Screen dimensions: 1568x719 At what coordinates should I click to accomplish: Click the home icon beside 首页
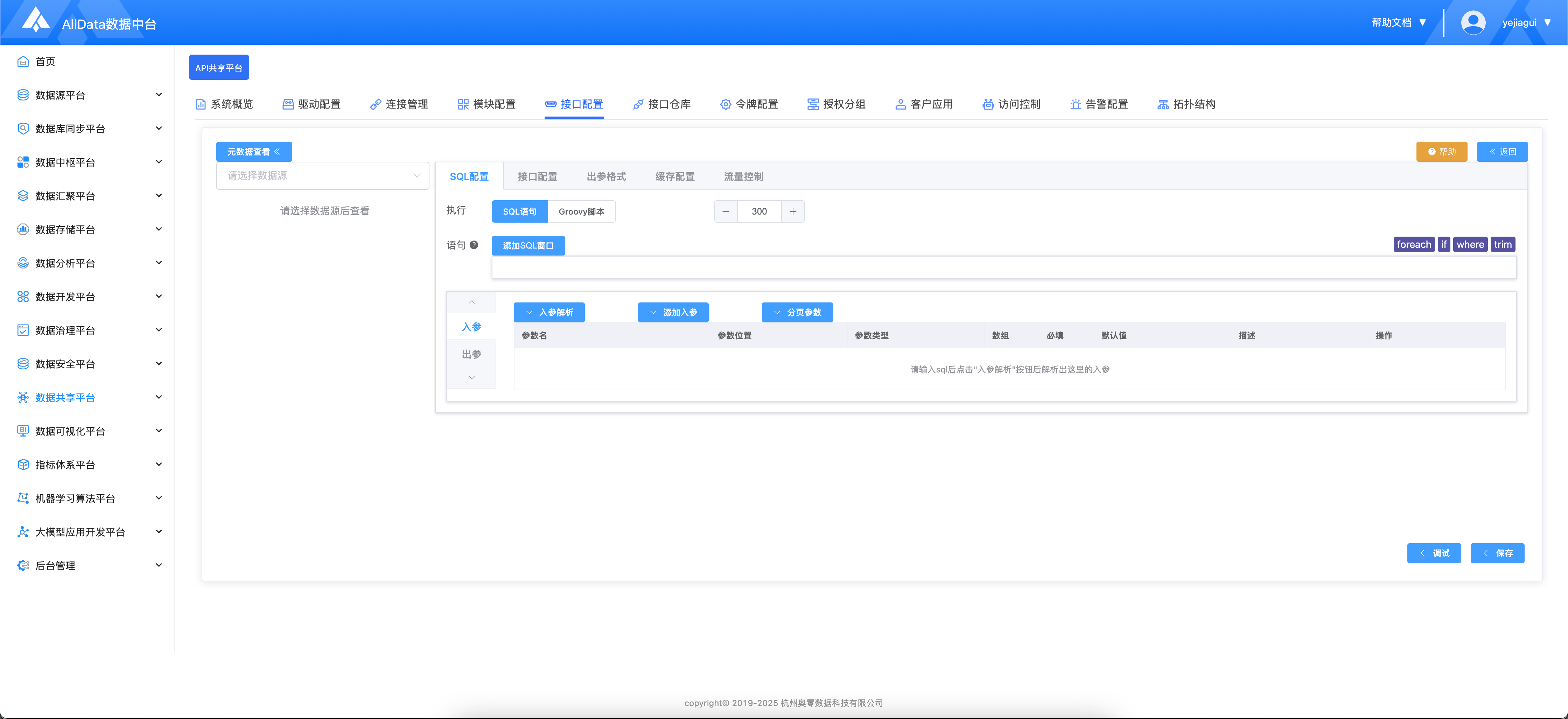pos(23,62)
